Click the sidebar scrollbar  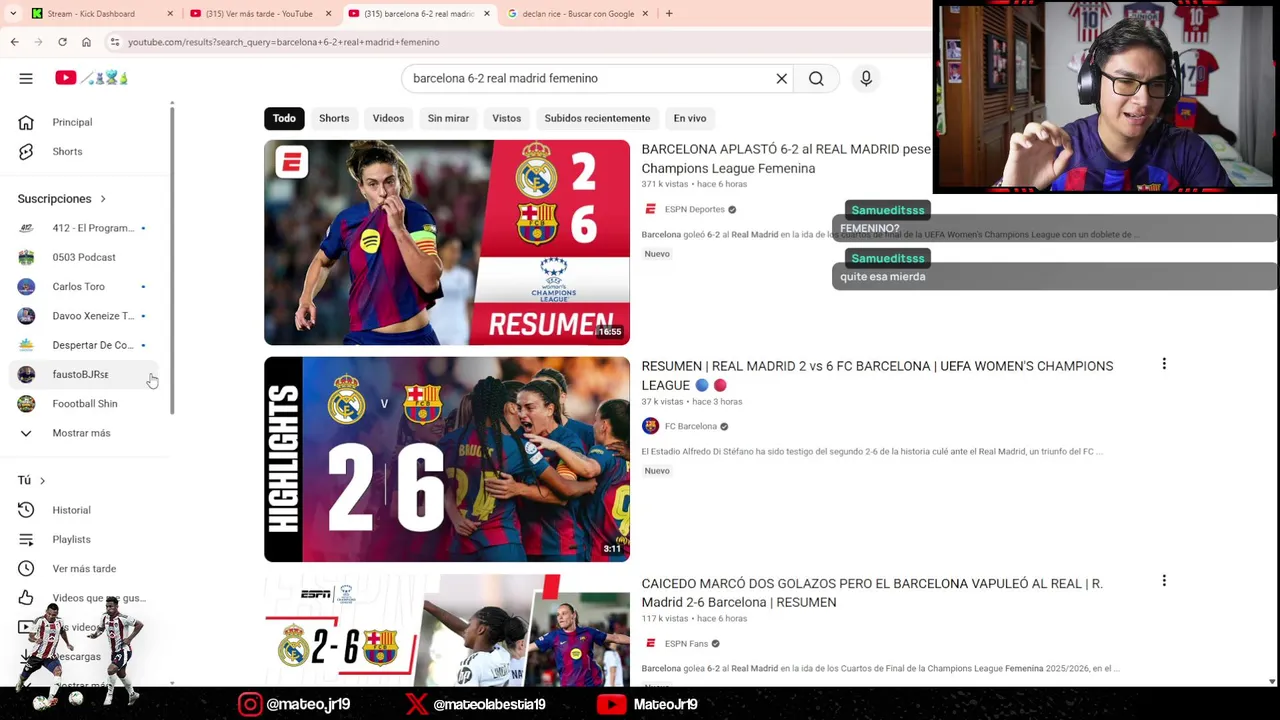point(172,258)
